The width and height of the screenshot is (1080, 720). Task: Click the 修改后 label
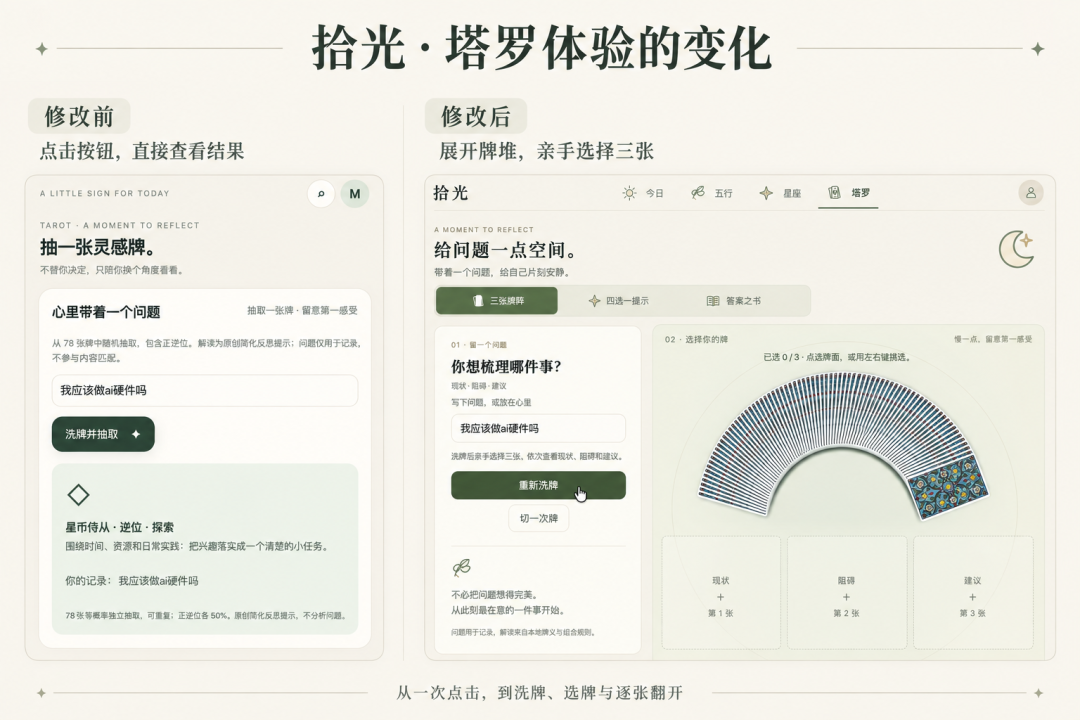476,116
